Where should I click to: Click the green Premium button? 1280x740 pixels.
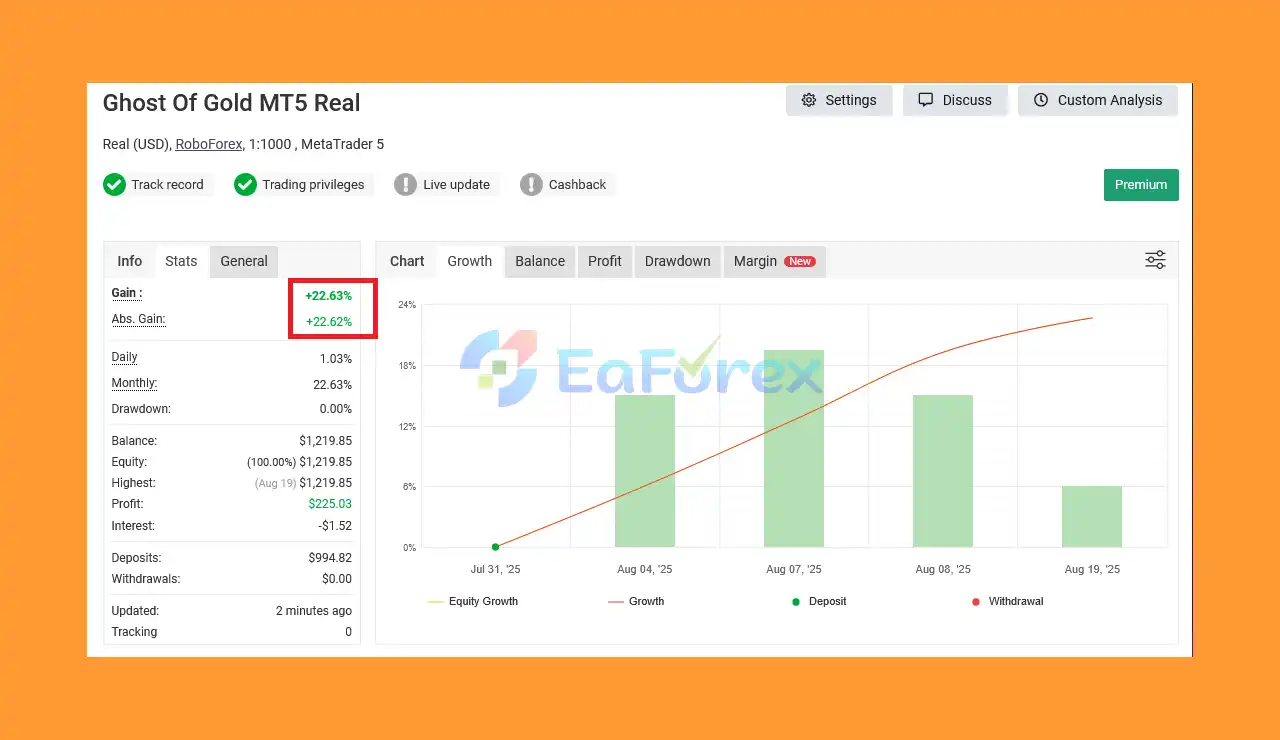click(x=1141, y=185)
